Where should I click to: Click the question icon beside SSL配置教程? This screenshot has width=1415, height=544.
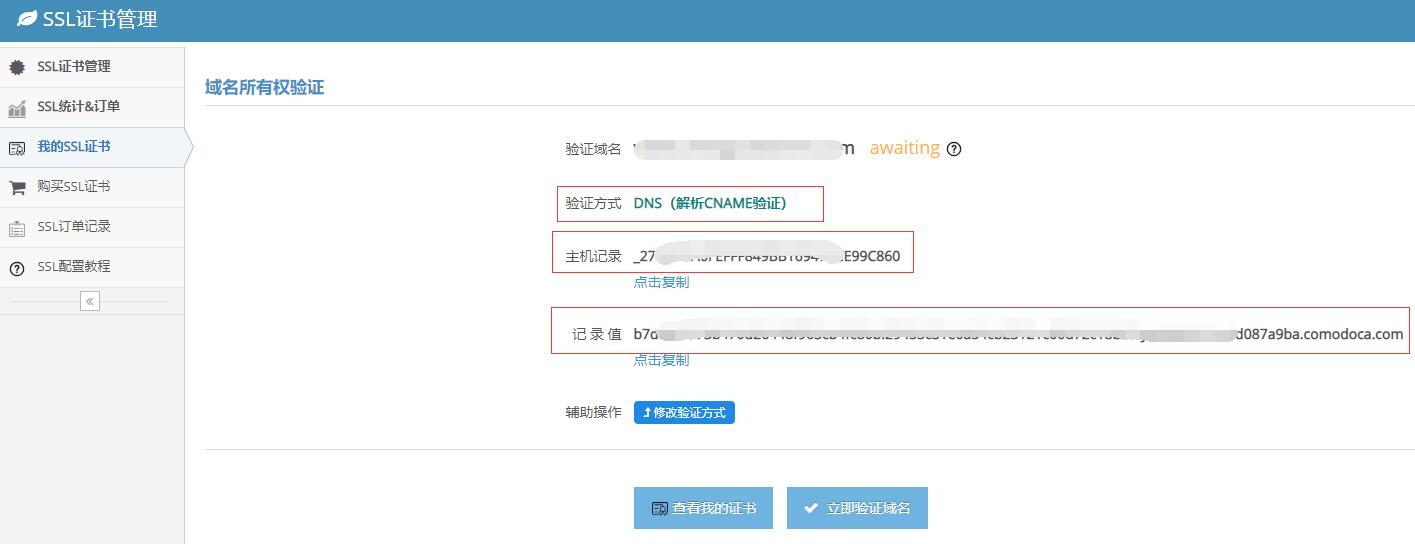click(x=16, y=268)
